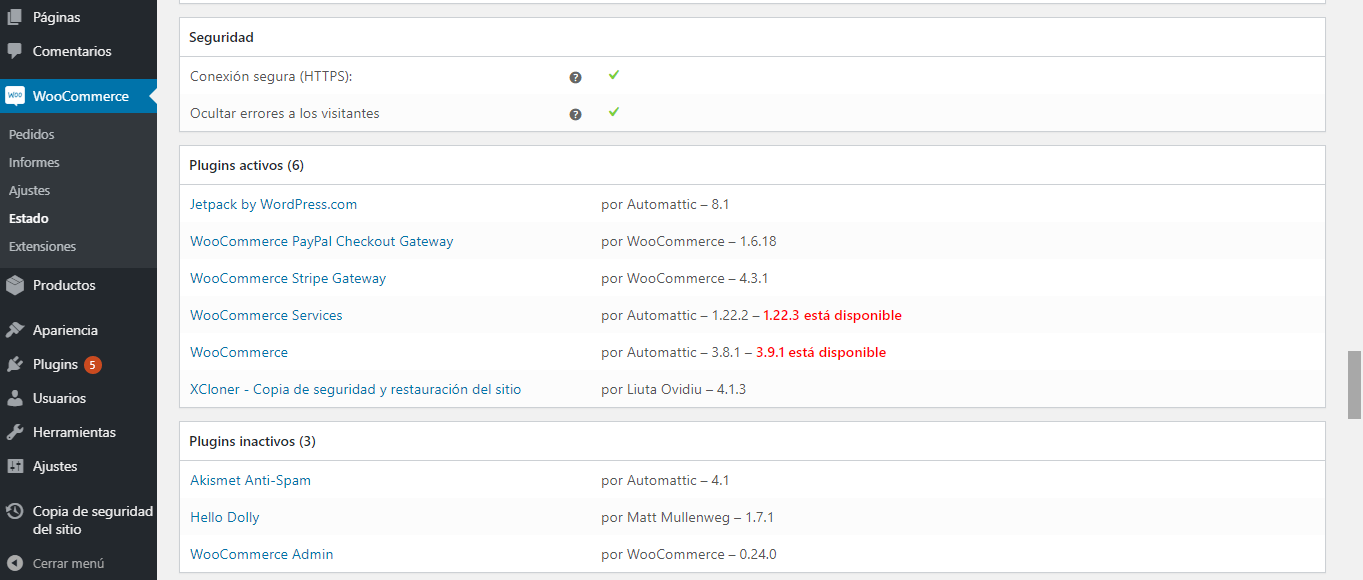The width and height of the screenshot is (1363, 580).
Task: Click green checkmark beside Ocultar errores
Action: coord(614,112)
